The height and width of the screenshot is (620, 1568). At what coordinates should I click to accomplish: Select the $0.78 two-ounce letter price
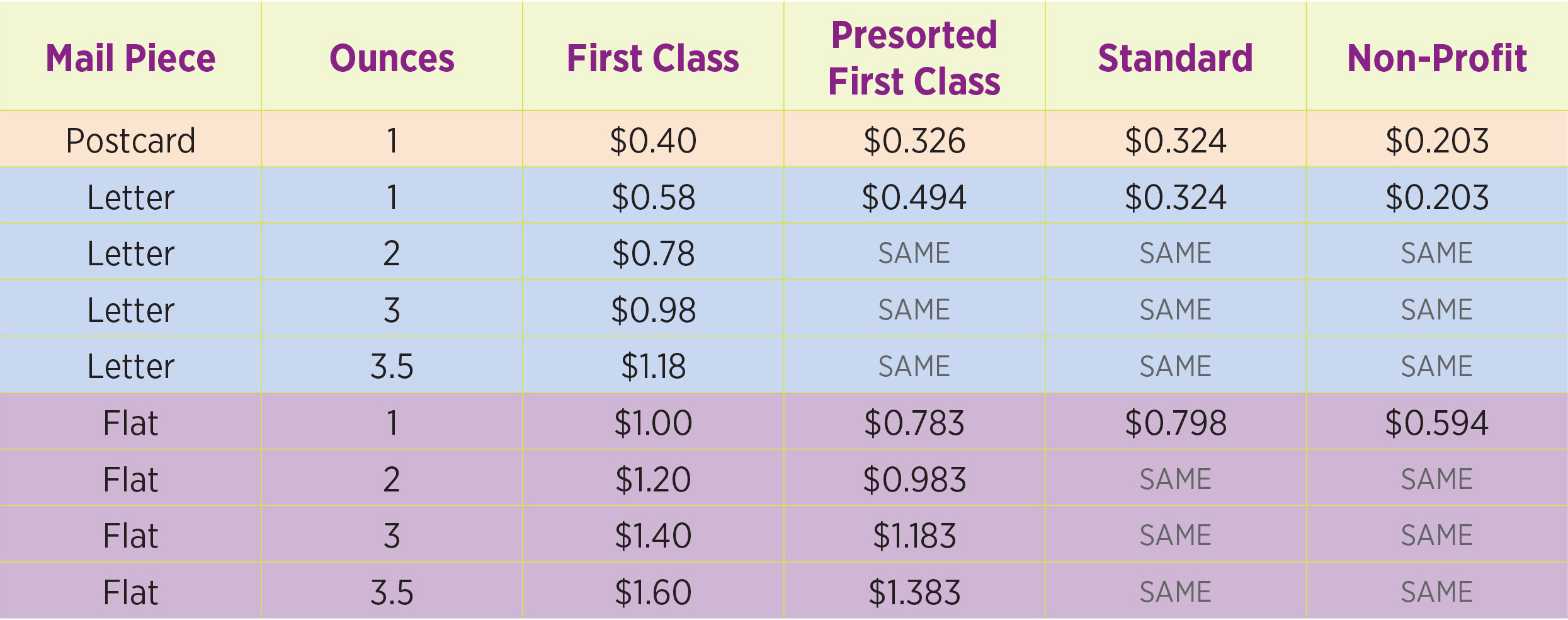(653, 253)
